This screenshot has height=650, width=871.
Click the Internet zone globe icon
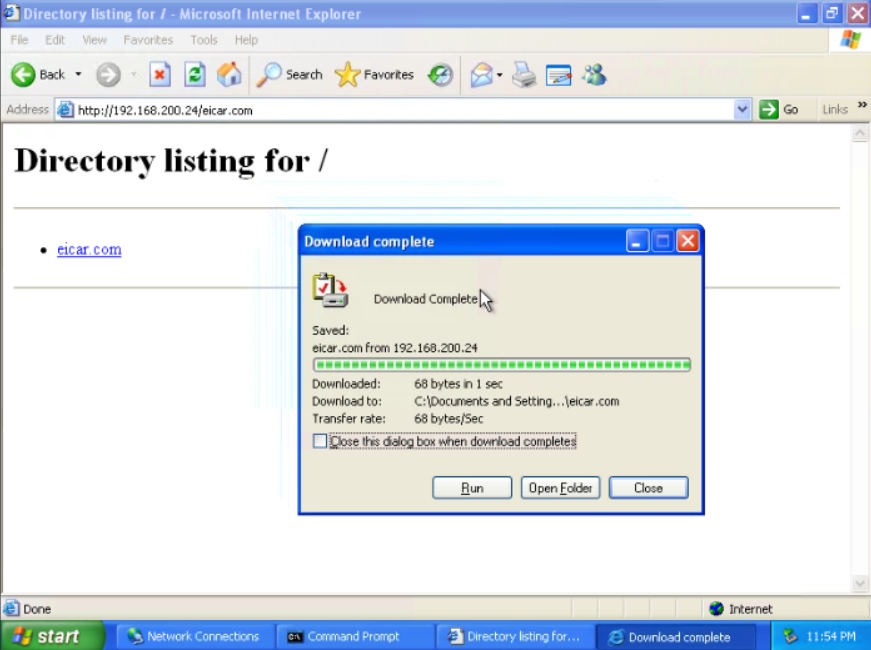tap(716, 609)
